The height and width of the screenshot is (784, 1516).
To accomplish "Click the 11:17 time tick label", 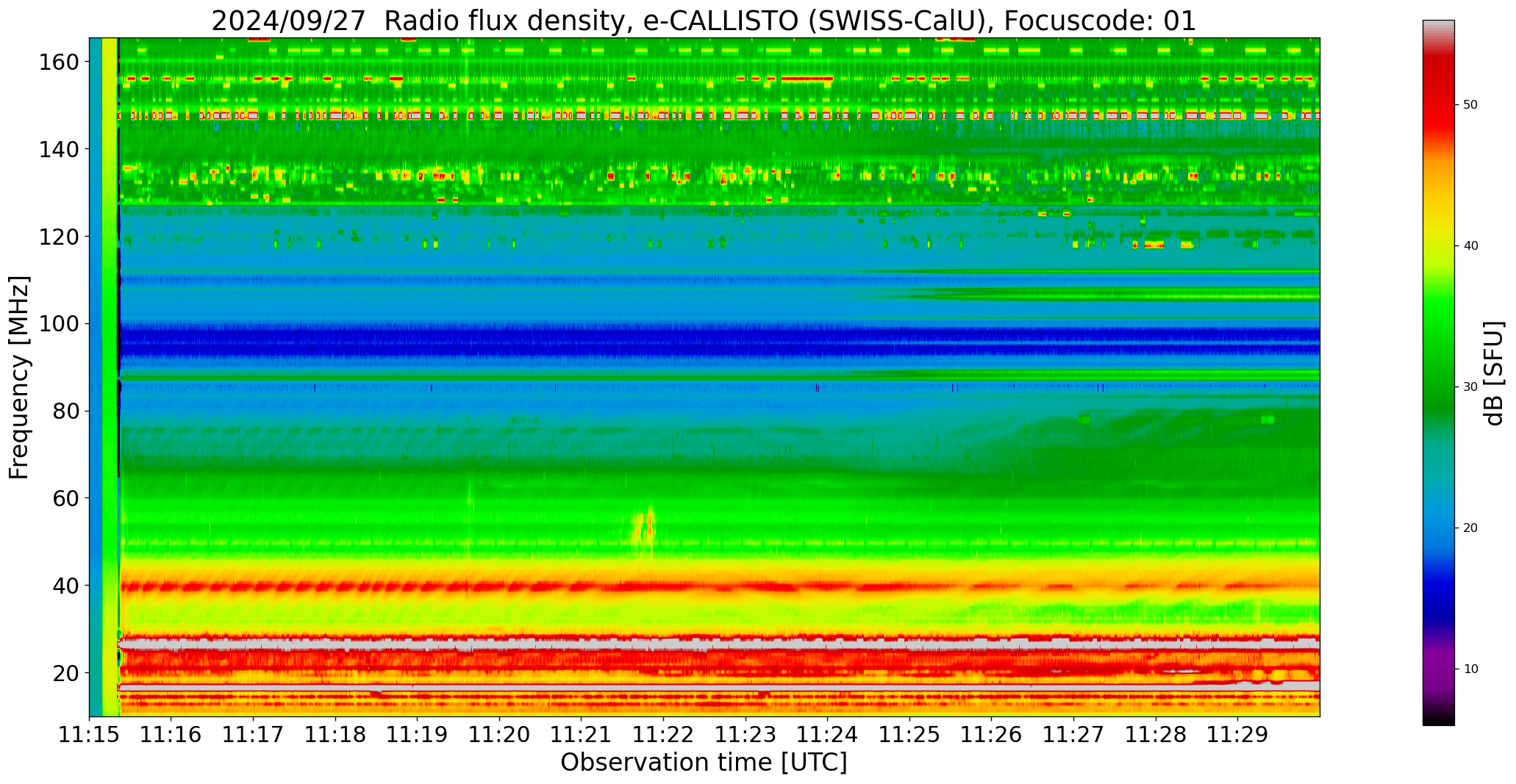I will 254,735.
